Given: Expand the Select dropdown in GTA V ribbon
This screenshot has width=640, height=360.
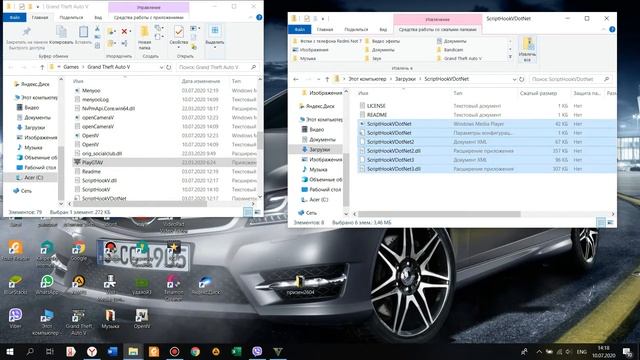Looking at the screenshot, I should tap(215, 47).
